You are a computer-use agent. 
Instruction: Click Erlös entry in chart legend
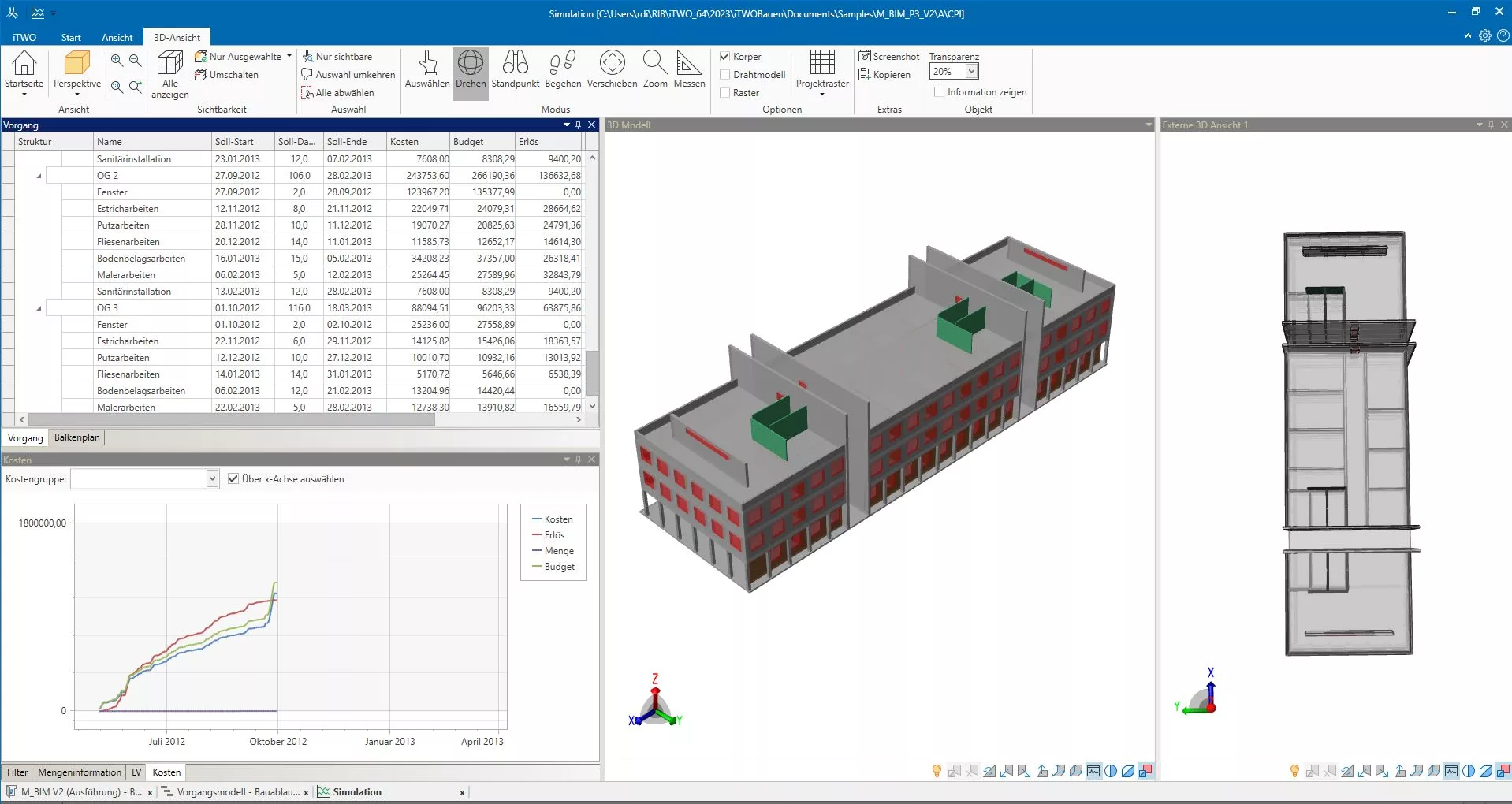click(549, 535)
